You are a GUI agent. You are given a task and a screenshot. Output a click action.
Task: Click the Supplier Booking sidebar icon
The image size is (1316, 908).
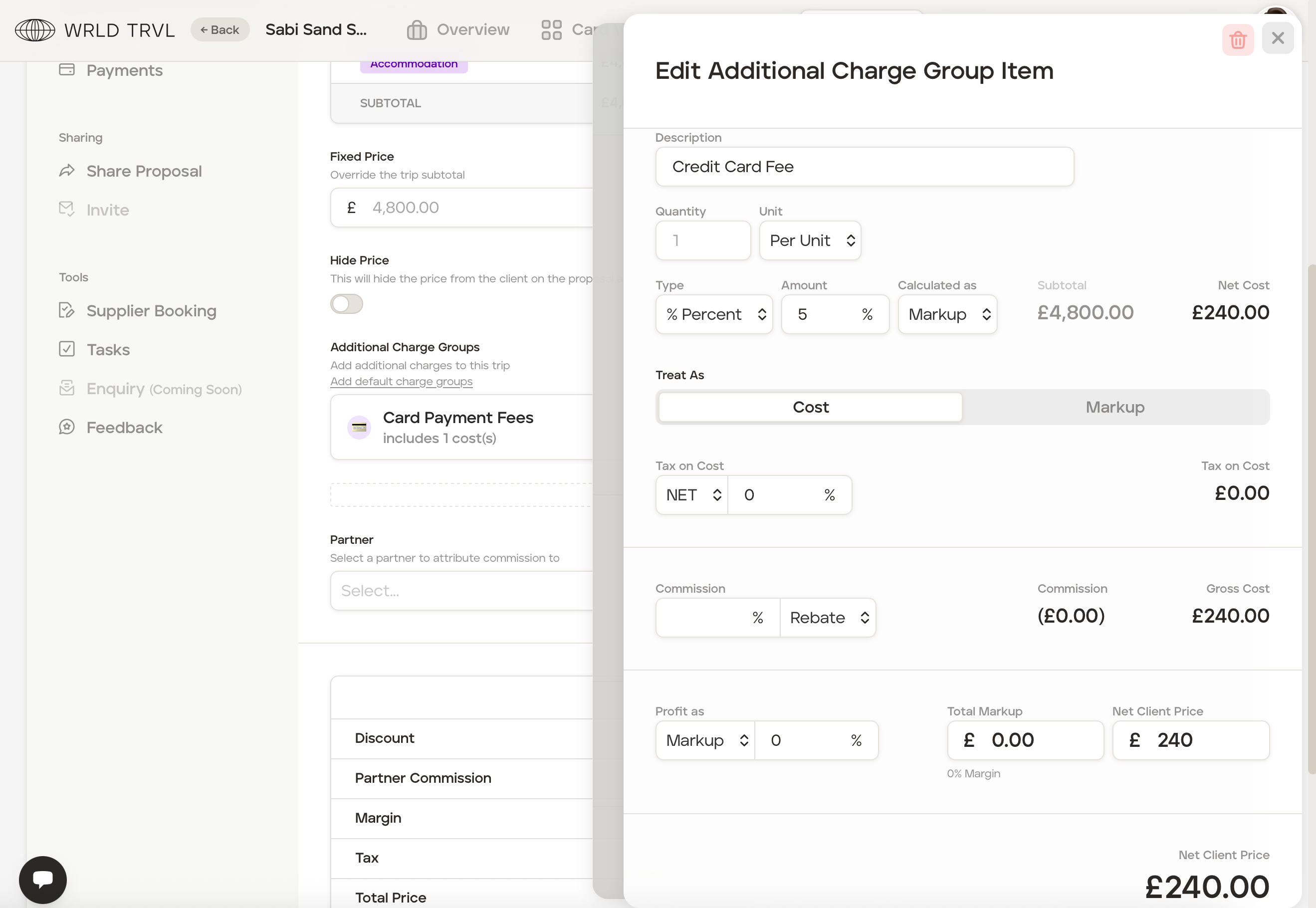click(67, 311)
